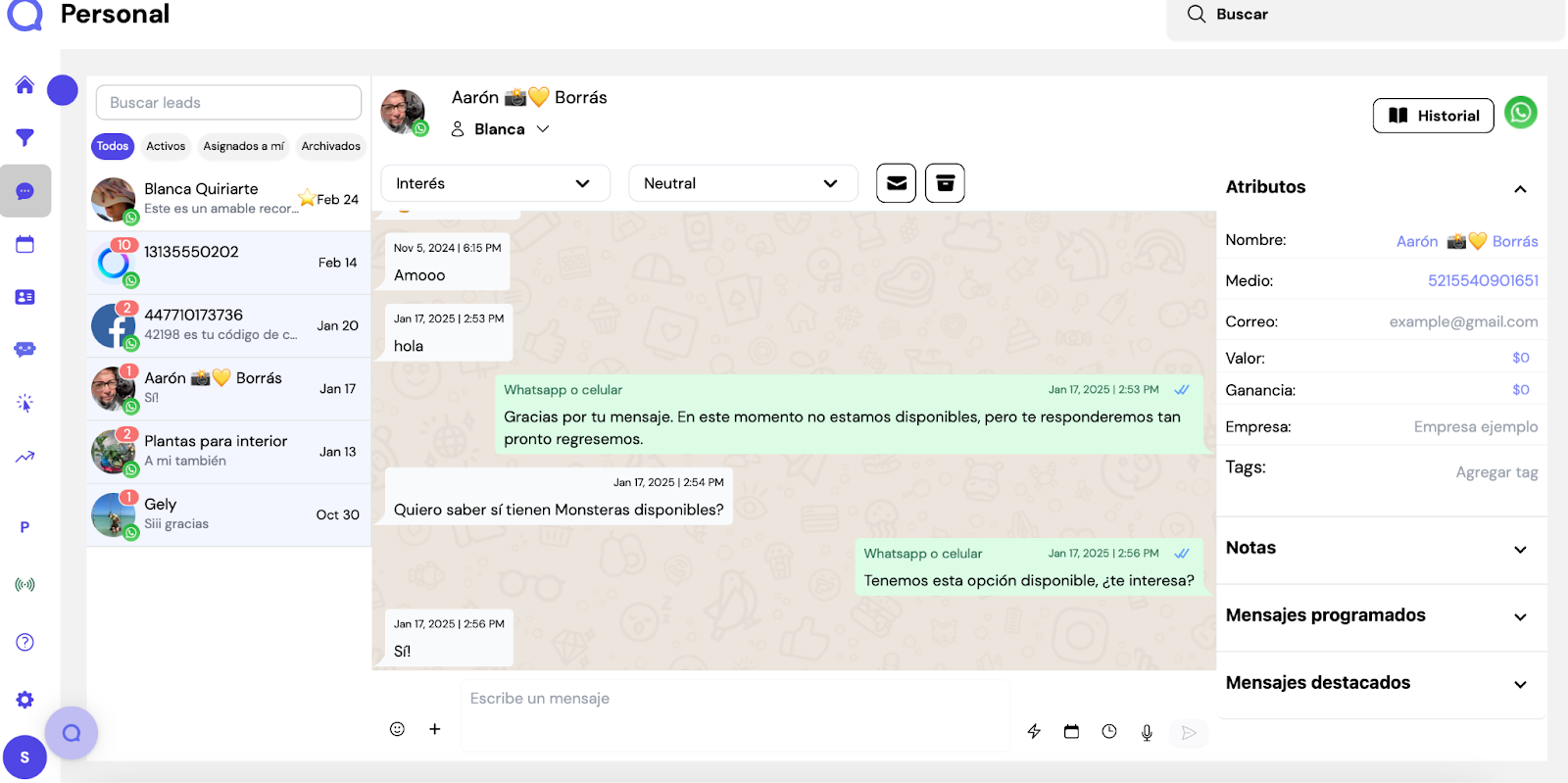Open the chat conversations sidebar icon
The image size is (1568, 783).
(x=25, y=191)
